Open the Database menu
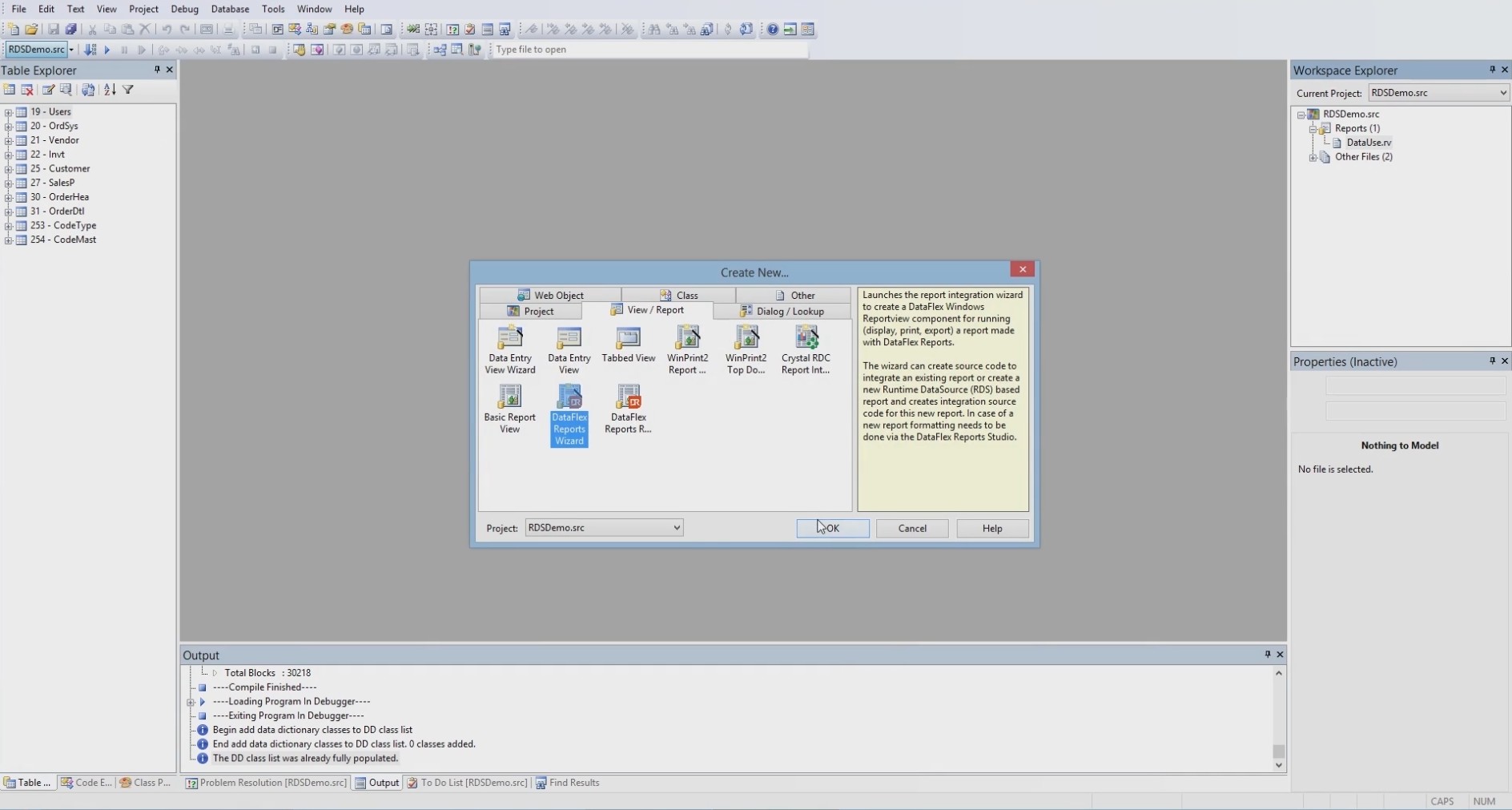Screen dimensions: 1512x810 229,9
